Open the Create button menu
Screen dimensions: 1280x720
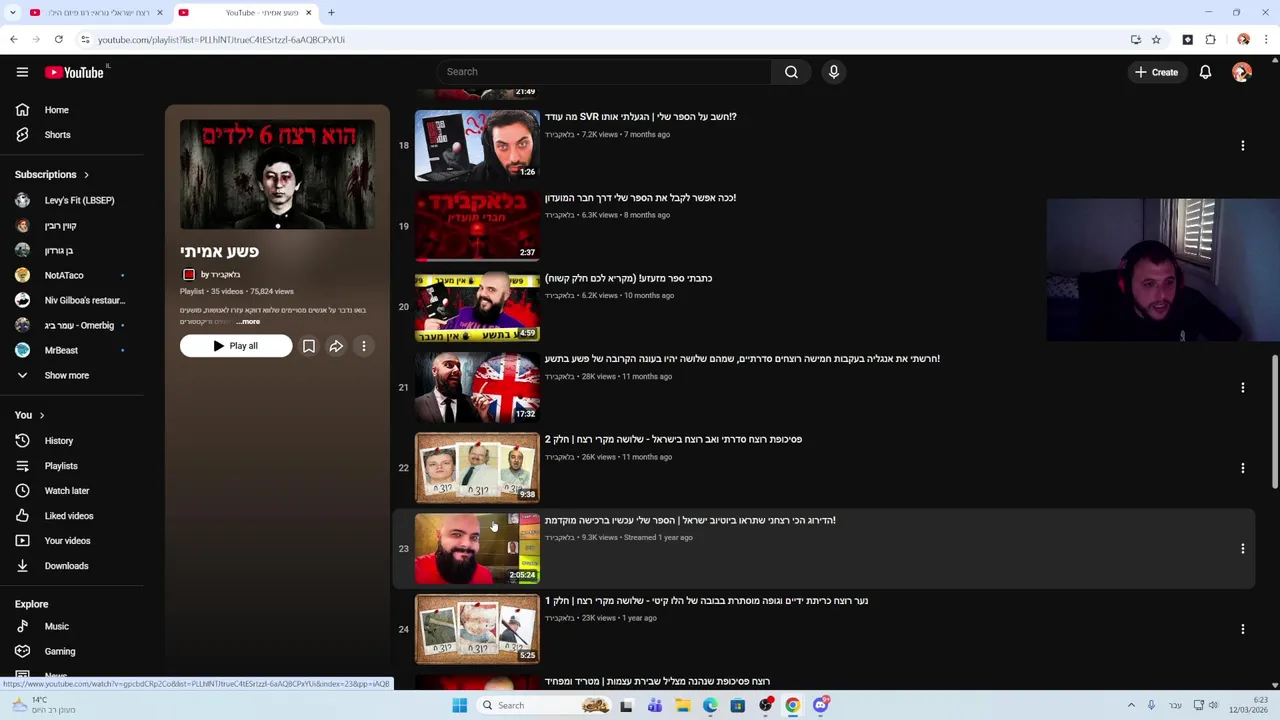[x=1156, y=72]
